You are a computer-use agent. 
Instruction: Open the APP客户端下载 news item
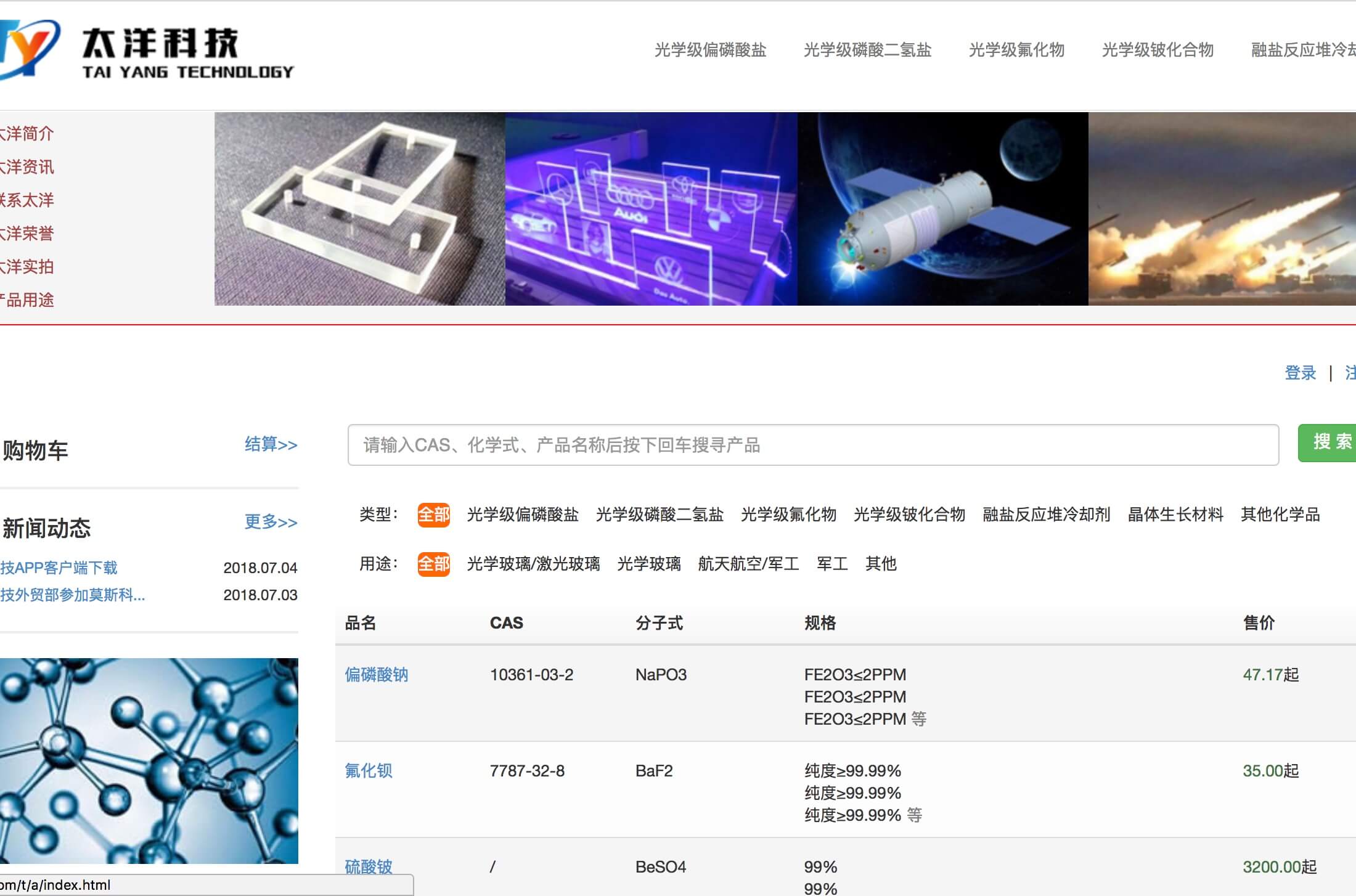pyautogui.click(x=59, y=568)
